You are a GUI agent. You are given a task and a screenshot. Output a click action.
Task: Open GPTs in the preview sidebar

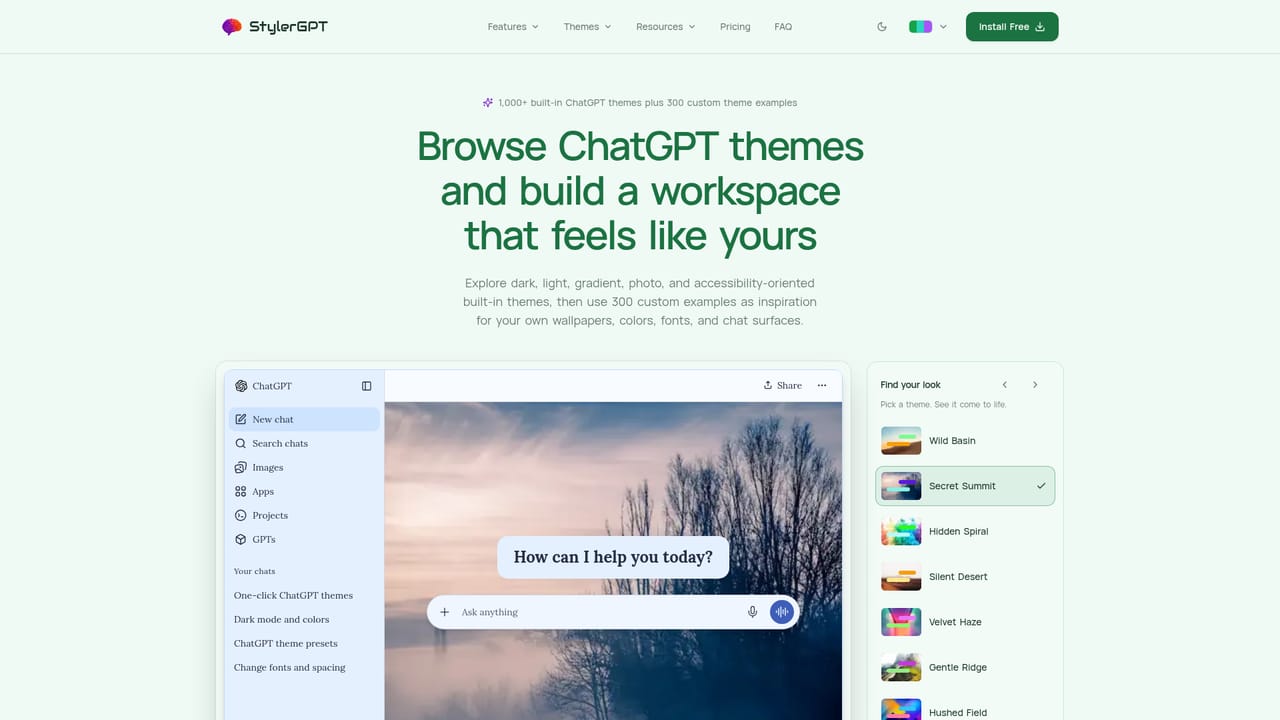pyautogui.click(x=304, y=539)
